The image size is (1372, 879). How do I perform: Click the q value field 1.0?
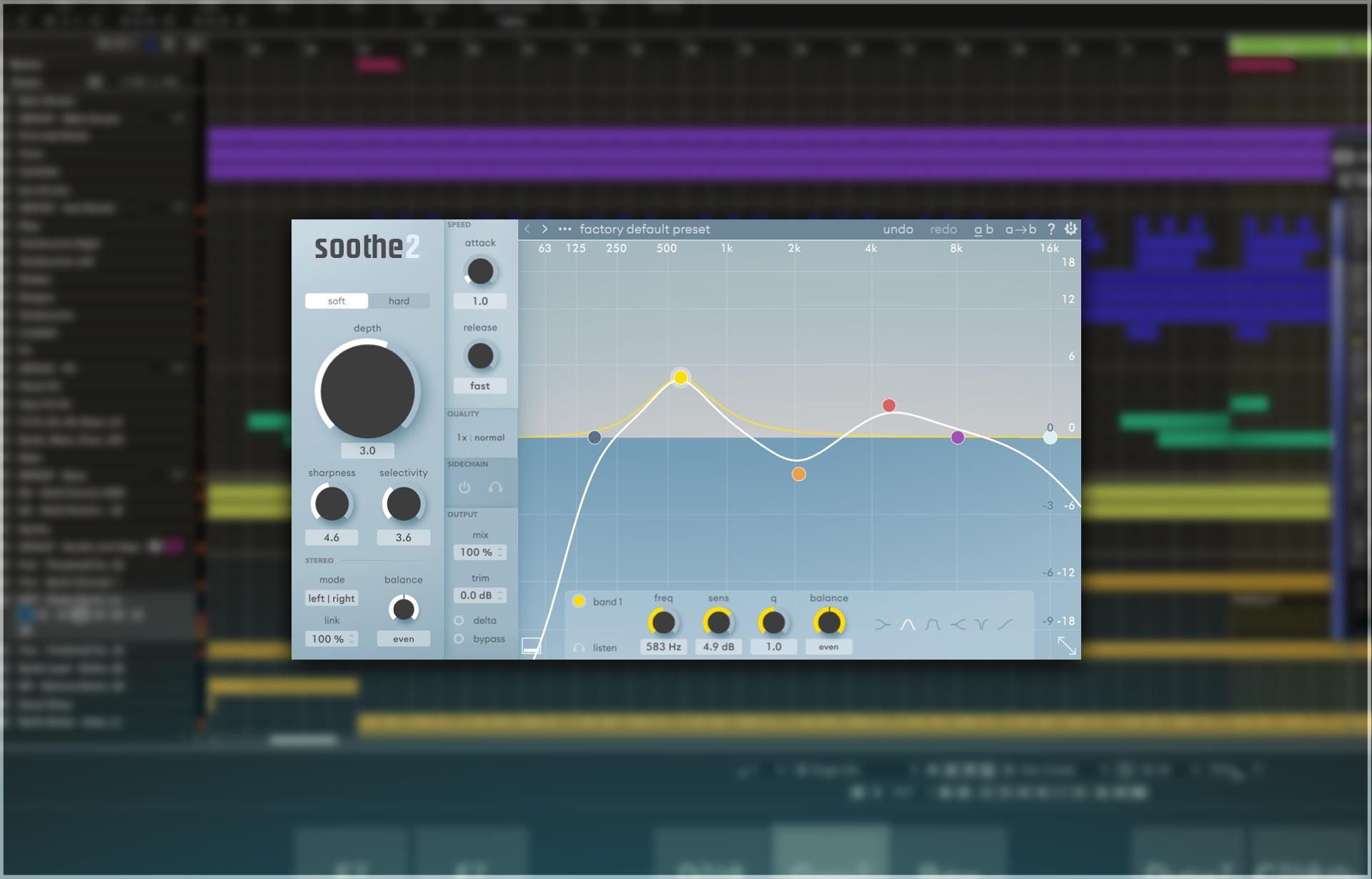[773, 647]
